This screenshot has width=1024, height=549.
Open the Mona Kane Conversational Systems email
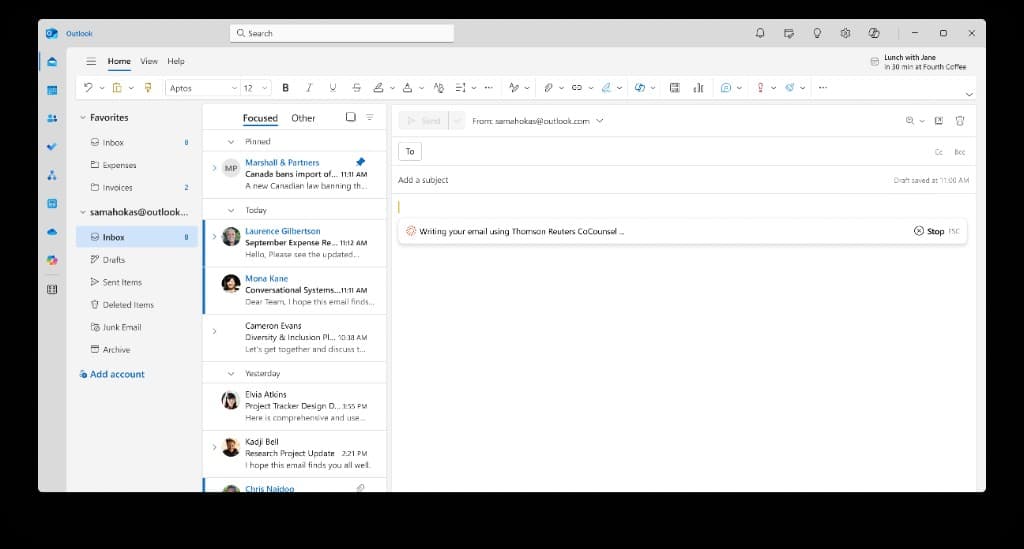pyautogui.click(x=295, y=290)
